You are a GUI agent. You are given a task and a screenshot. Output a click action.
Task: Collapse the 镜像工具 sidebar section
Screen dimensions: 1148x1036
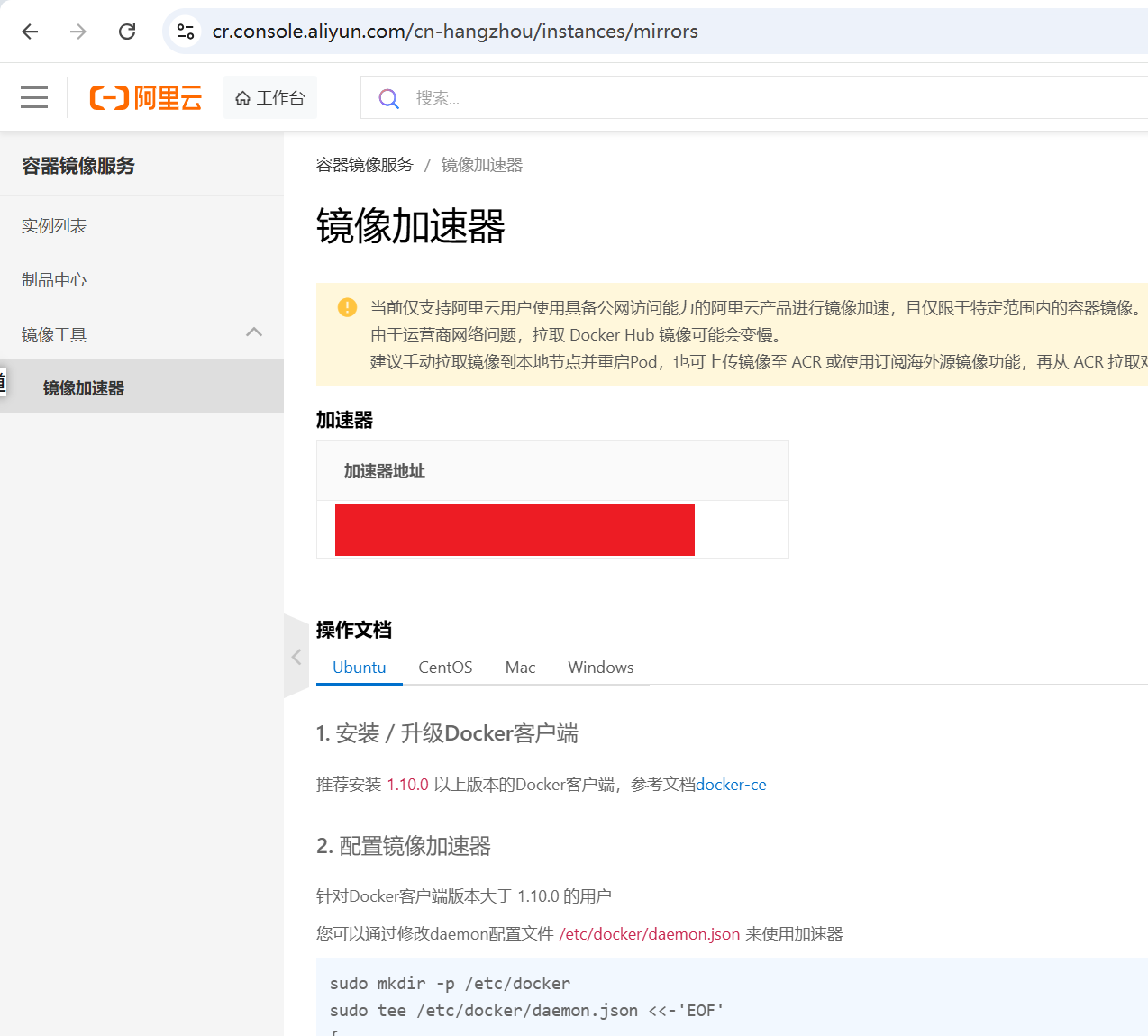click(x=254, y=332)
